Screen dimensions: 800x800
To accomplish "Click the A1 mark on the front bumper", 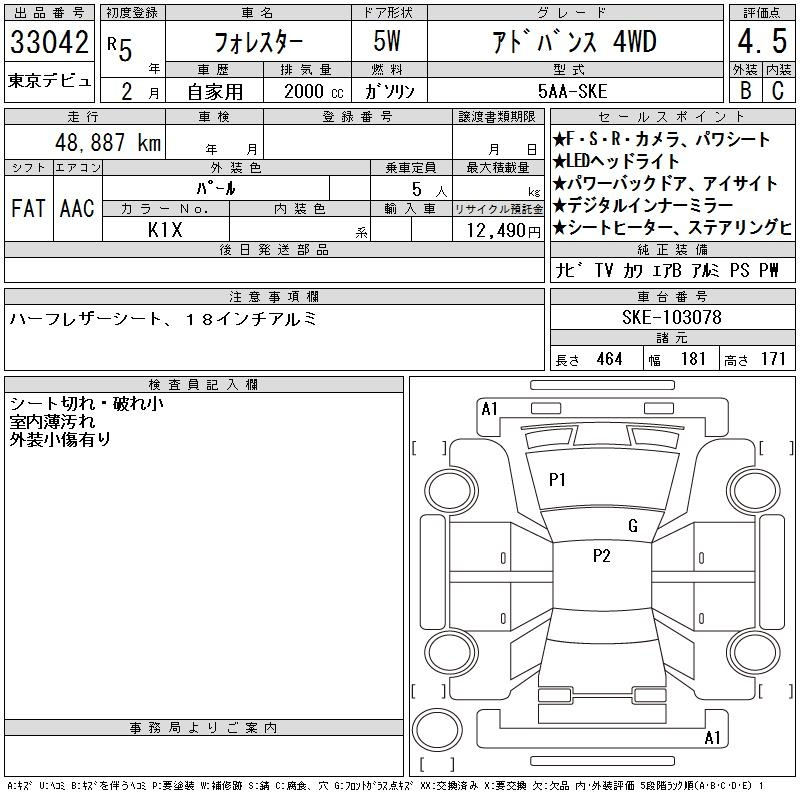I will click(x=489, y=409).
